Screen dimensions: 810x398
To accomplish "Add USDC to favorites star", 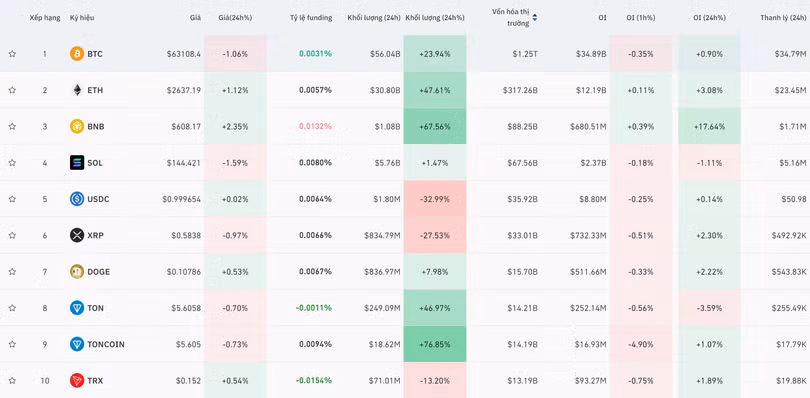I will pyautogui.click(x=12, y=199).
